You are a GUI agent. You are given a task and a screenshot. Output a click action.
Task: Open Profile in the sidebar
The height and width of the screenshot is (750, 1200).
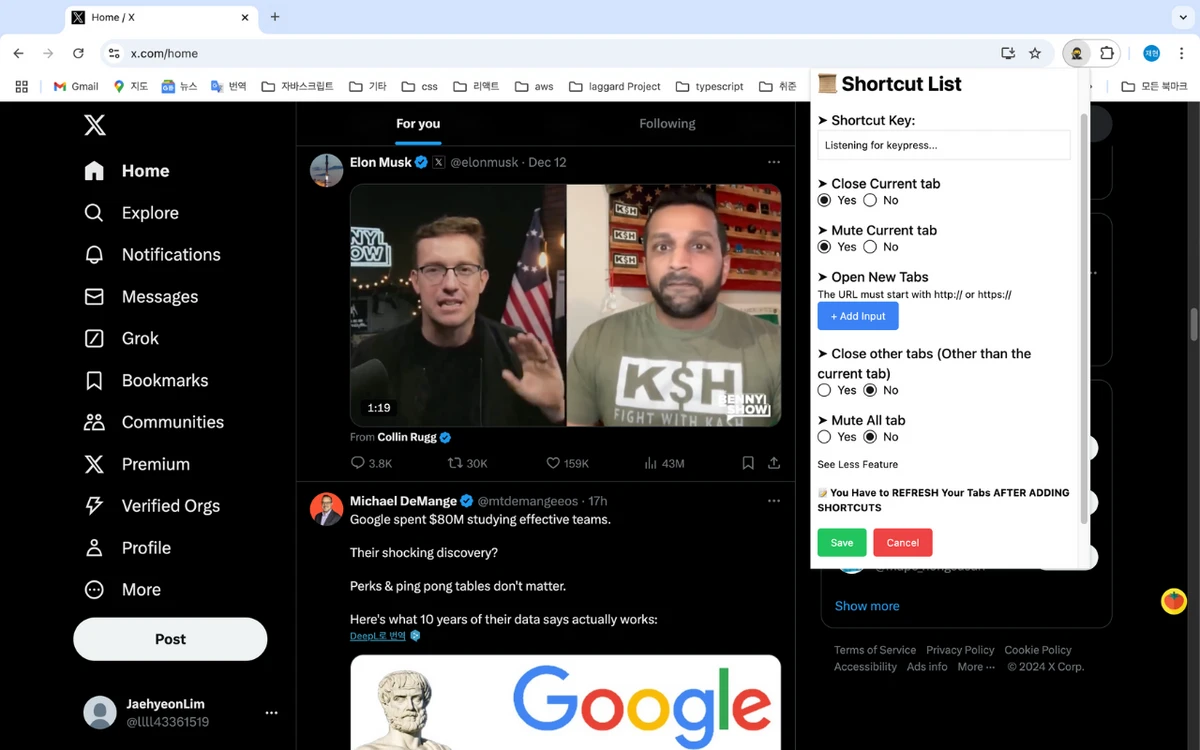(127, 549)
